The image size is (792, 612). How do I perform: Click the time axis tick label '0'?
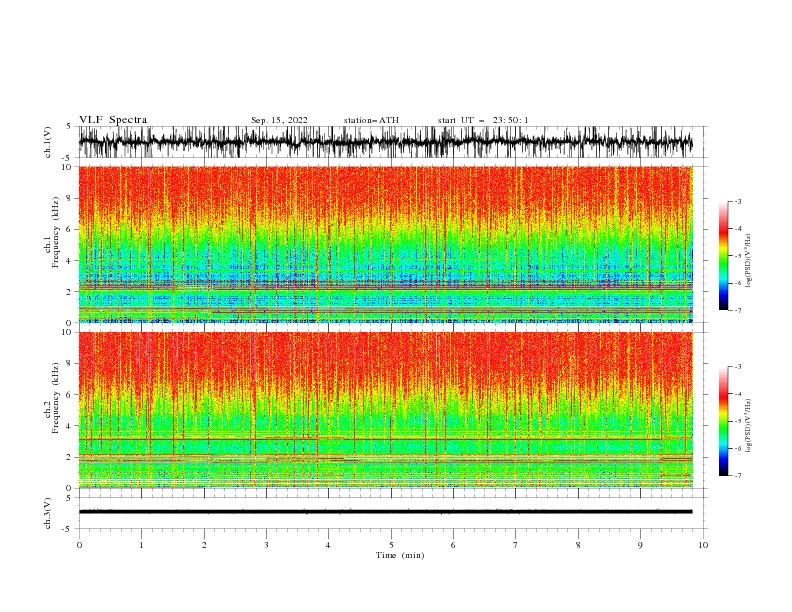tap(79, 545)
